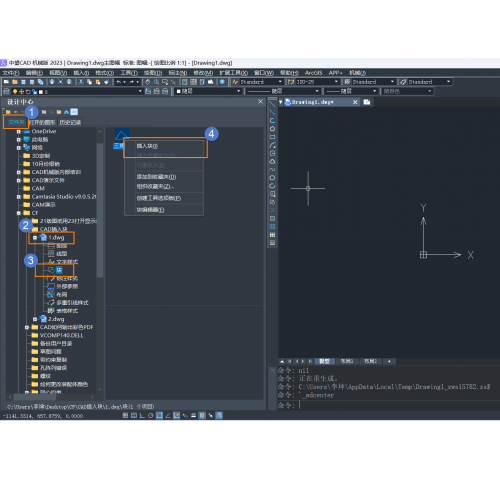Choose the Table tool in draw toolbar

coord(272,235)
